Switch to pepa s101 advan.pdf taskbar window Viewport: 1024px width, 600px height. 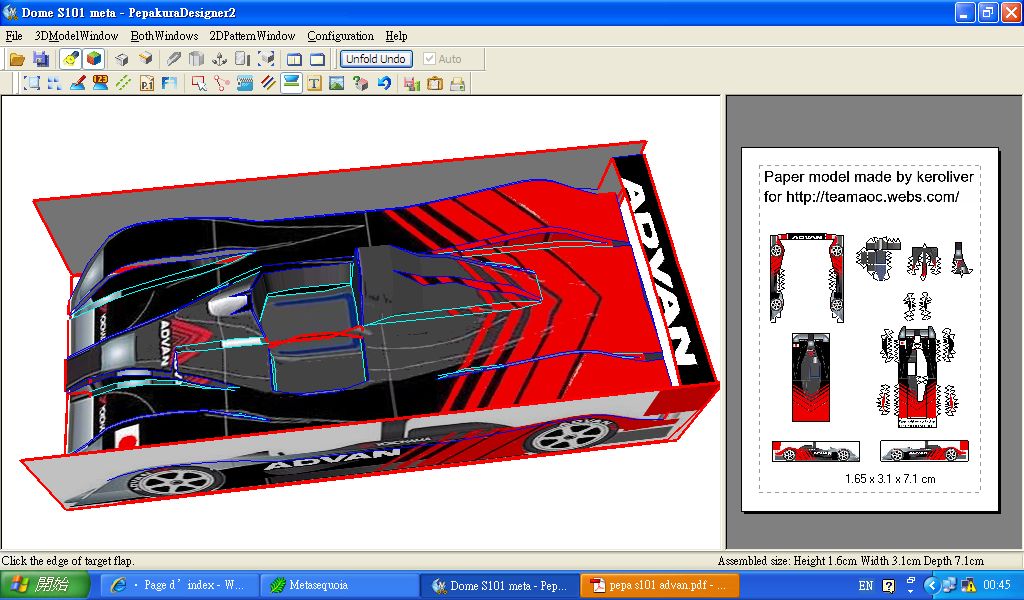pos(661,585)
